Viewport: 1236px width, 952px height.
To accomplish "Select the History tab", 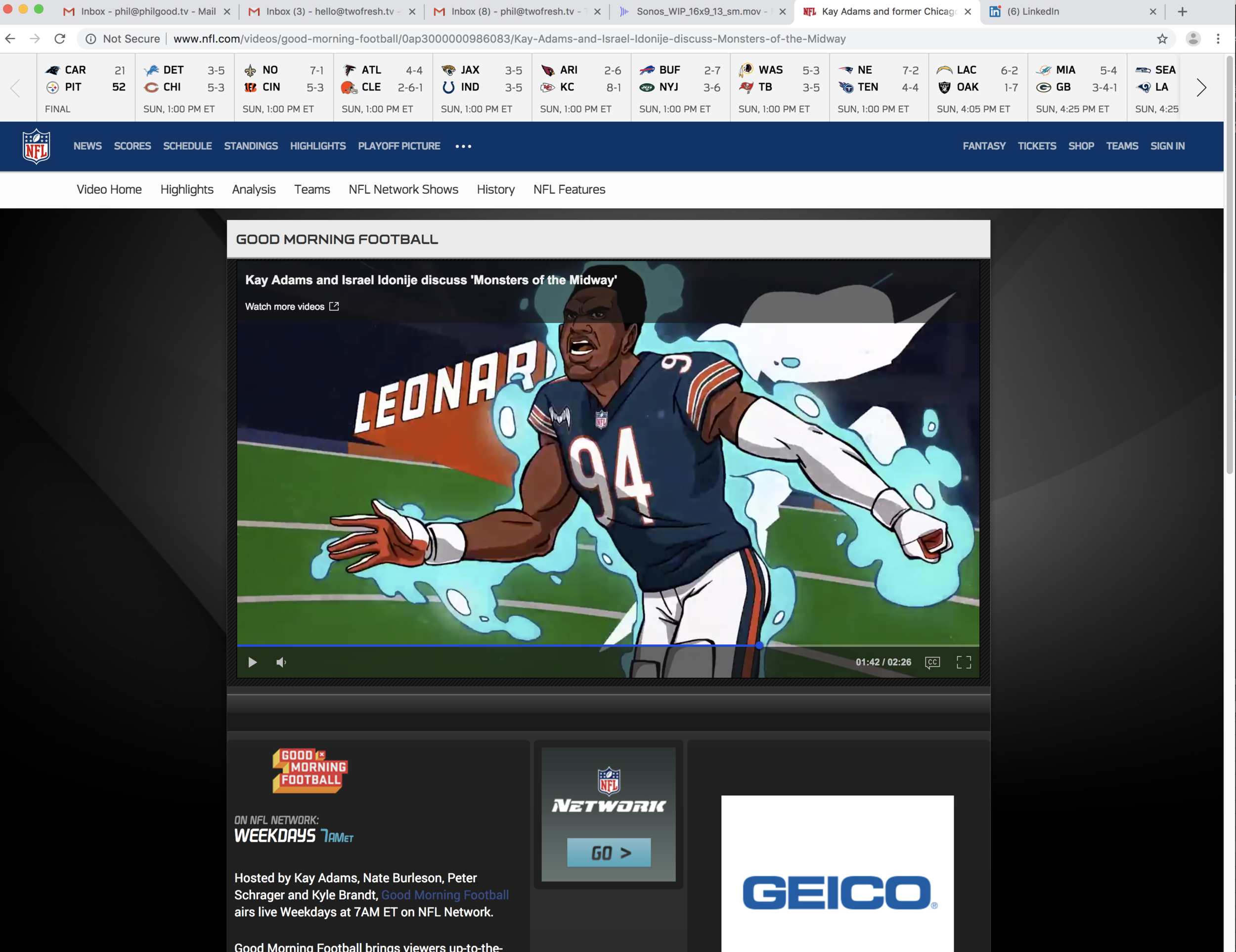I will click(496, 189).
